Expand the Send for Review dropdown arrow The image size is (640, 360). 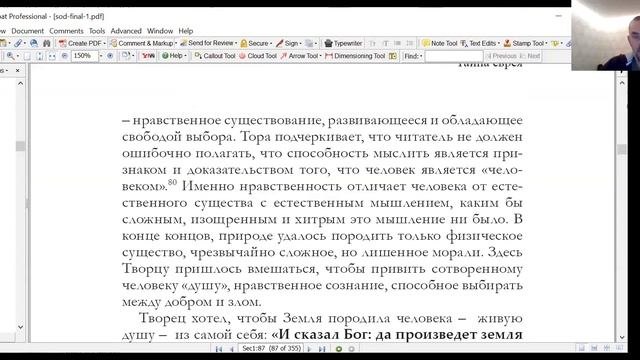tap(236, 43)
